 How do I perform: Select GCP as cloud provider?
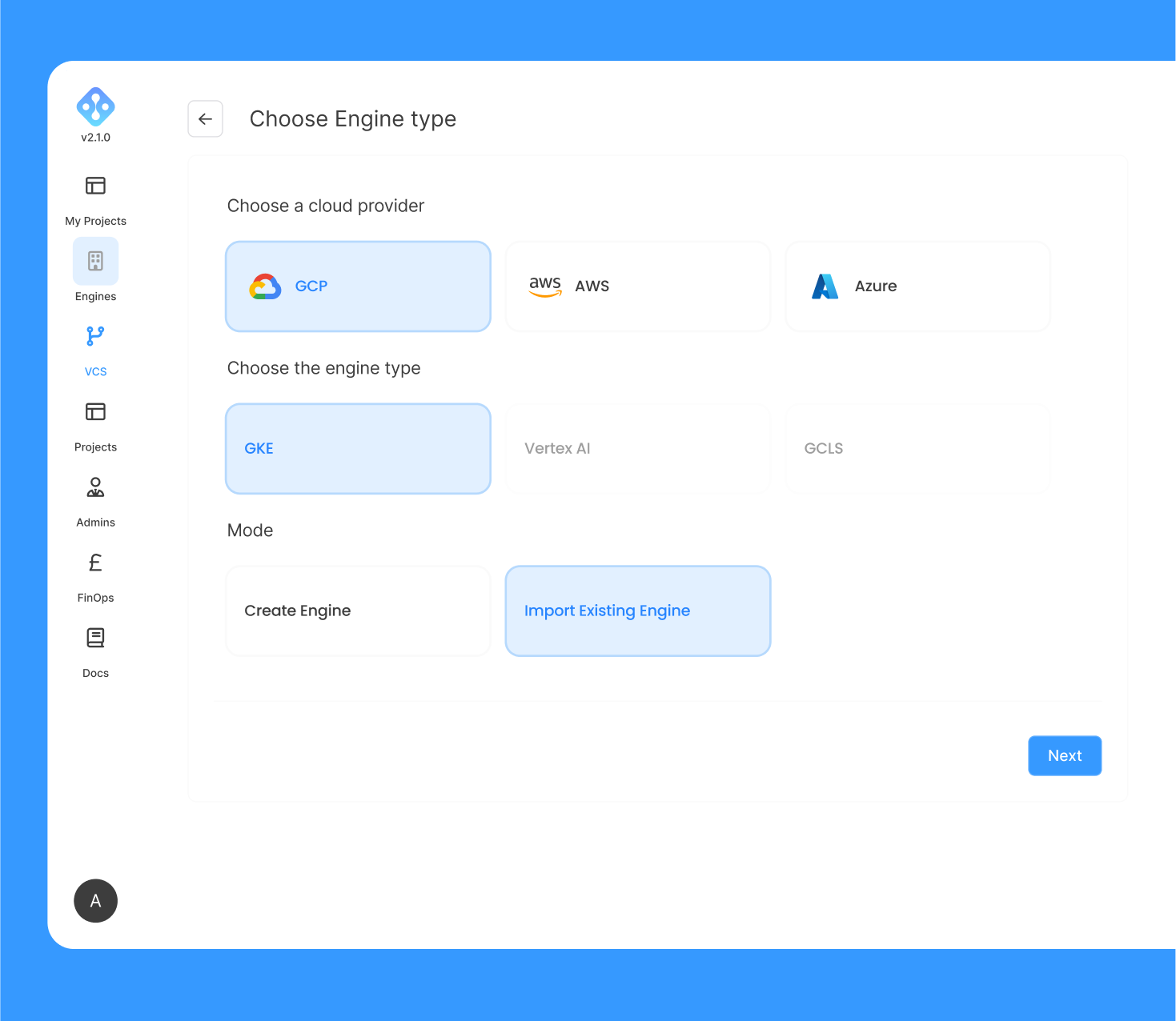tap(358, 286)
